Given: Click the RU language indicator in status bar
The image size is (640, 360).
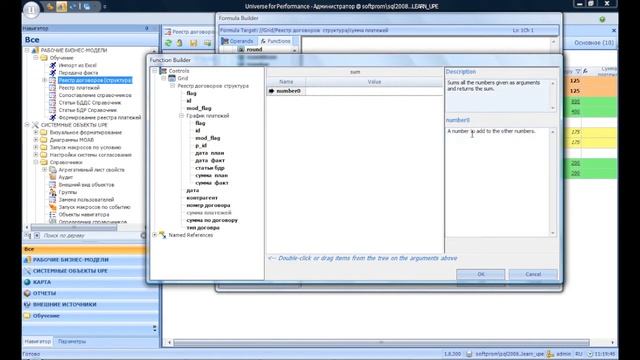Looking at the screenshot, I should coord(579,354).
